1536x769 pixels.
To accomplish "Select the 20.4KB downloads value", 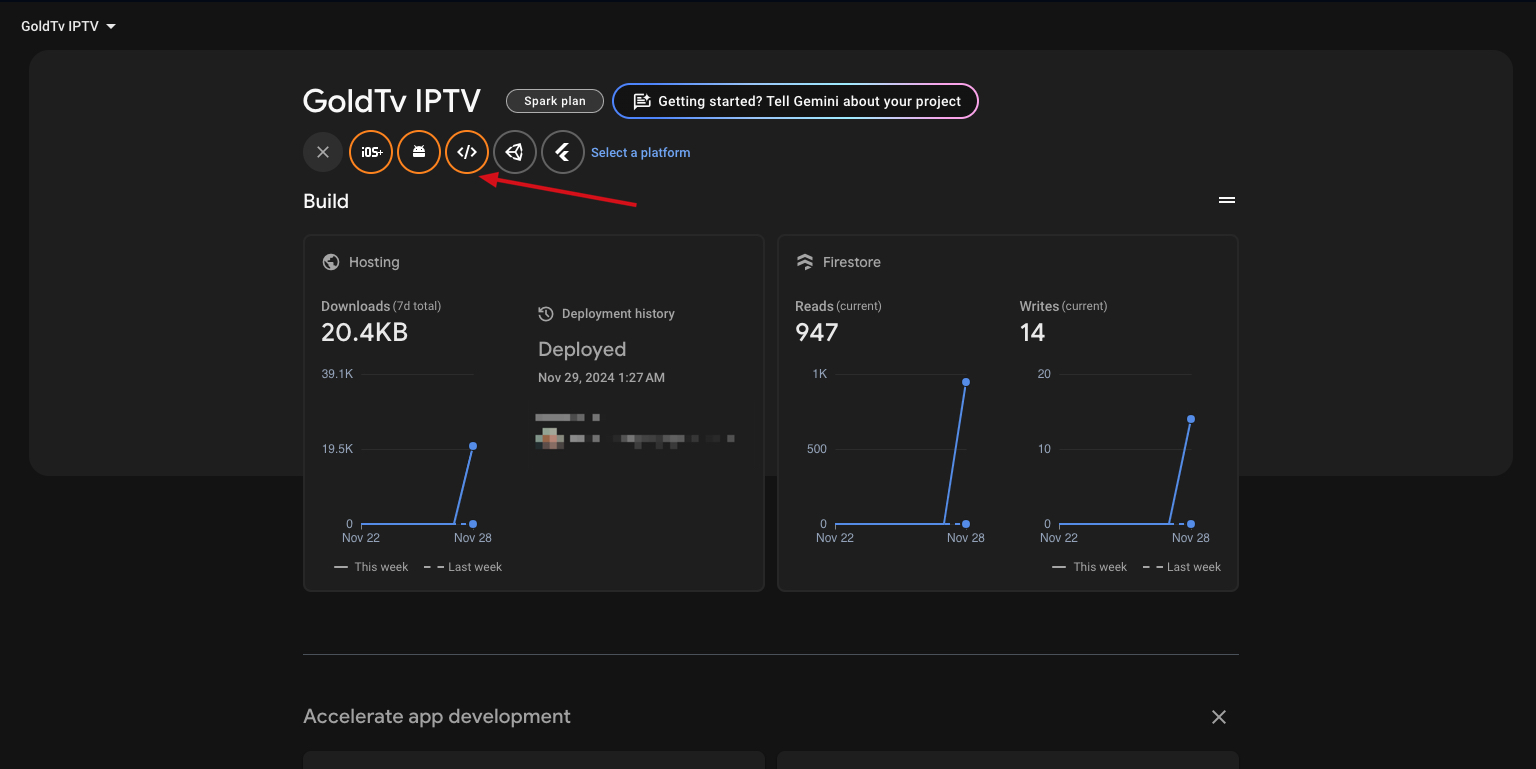I will pyautogui.click(x=365, y=333).
